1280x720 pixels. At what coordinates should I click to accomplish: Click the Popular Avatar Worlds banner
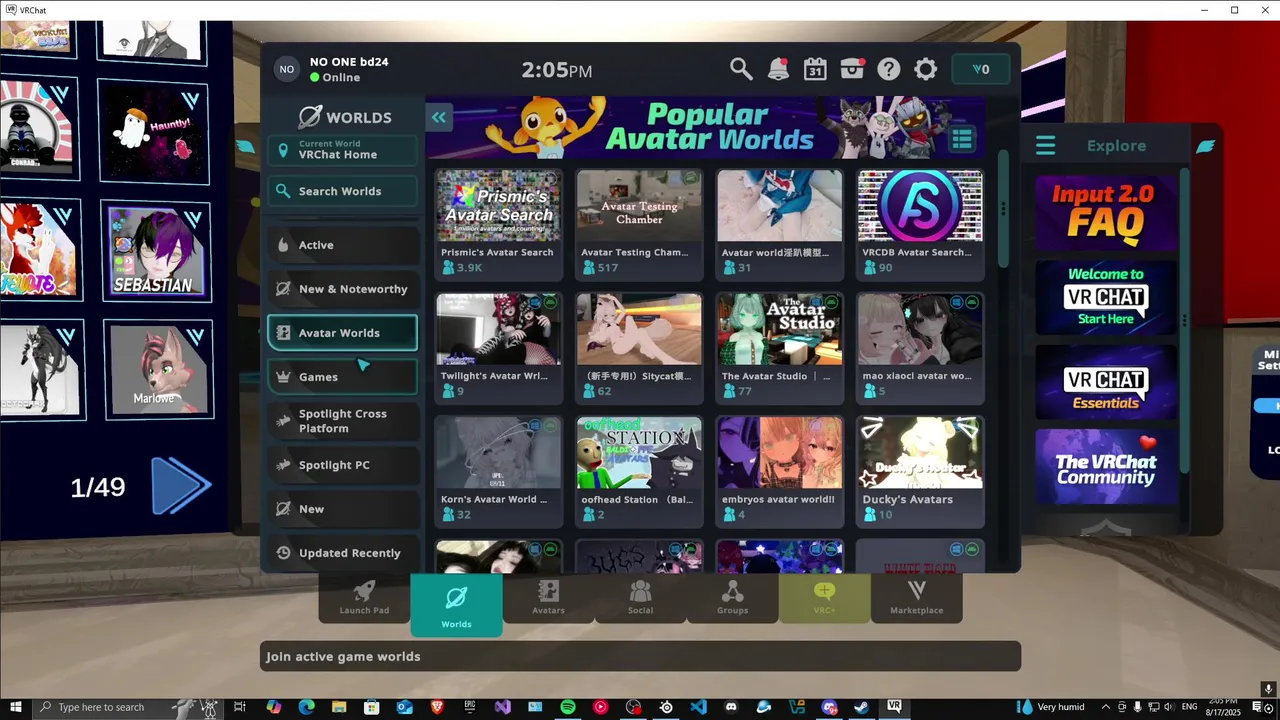[706, 127]
